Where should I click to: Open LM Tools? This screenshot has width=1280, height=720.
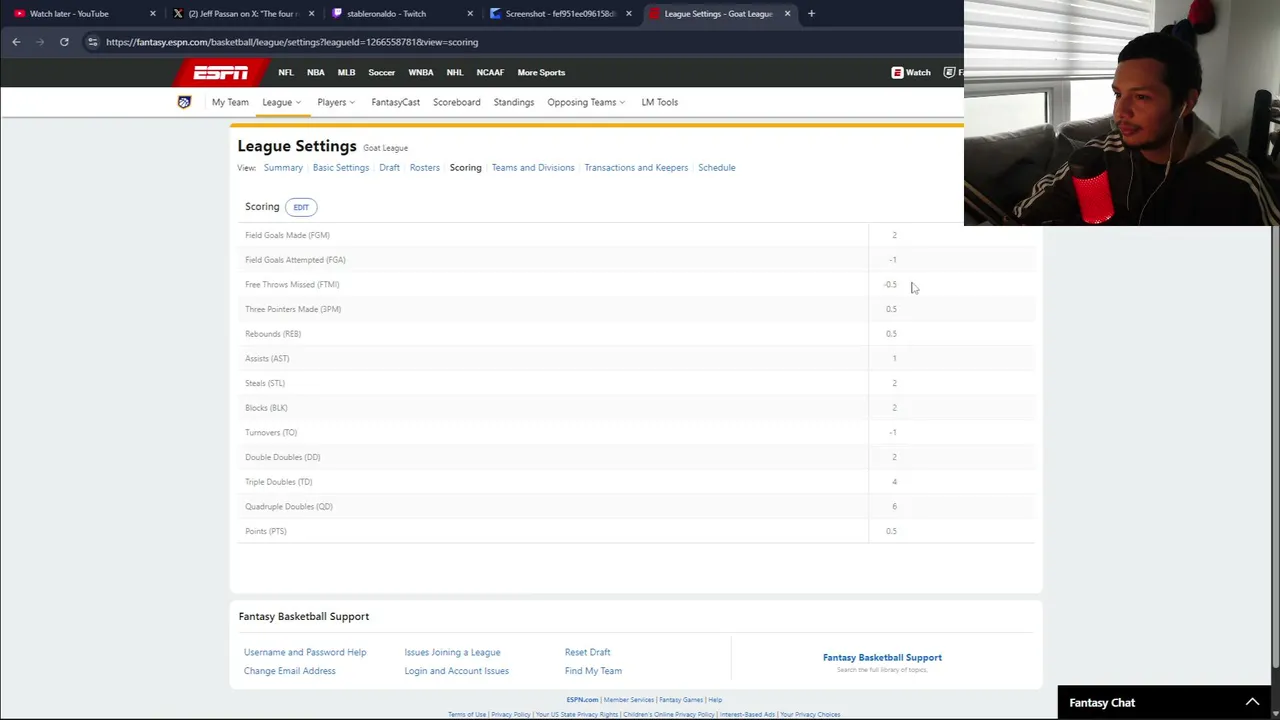pyautogui.click(x=660, y=102)
